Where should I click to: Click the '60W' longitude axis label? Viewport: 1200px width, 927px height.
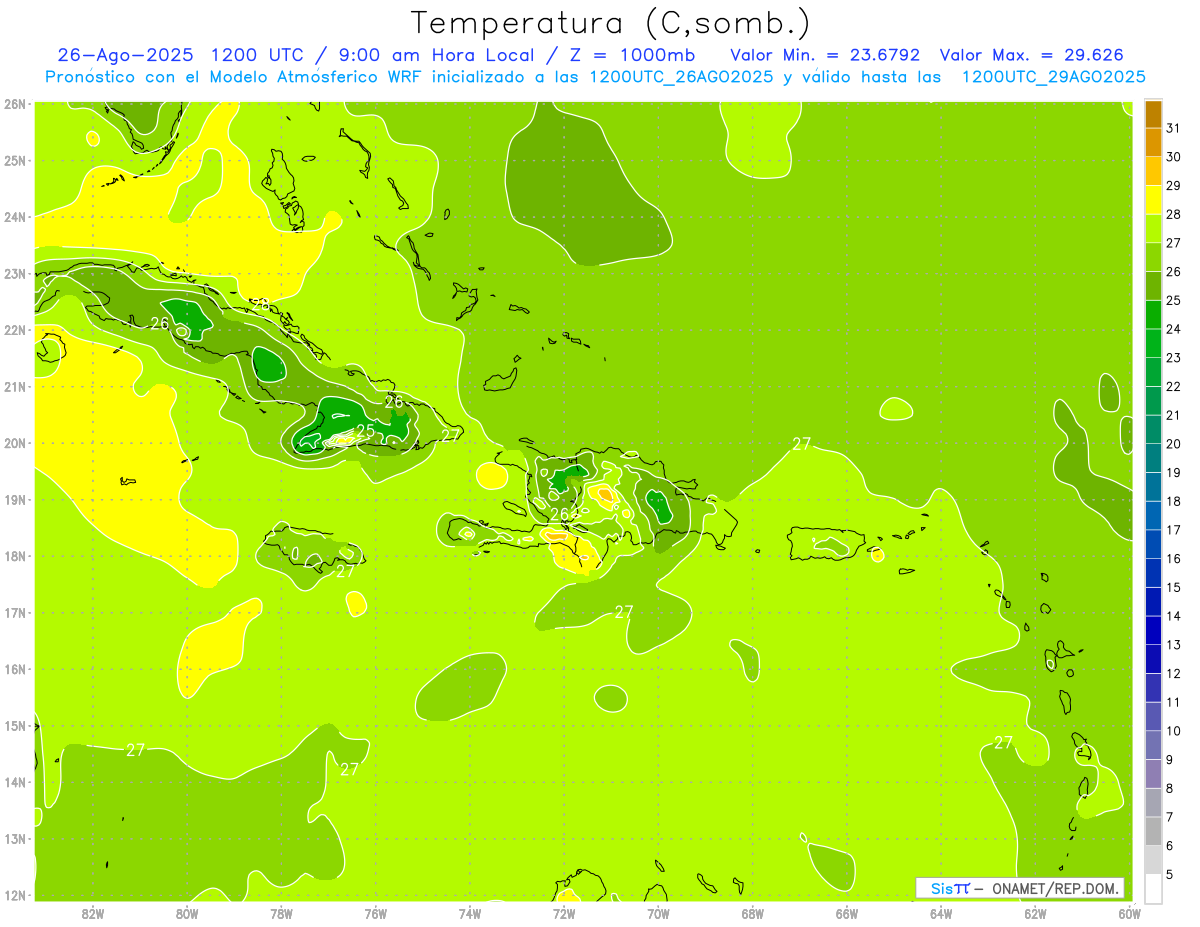click(1129, 913)
